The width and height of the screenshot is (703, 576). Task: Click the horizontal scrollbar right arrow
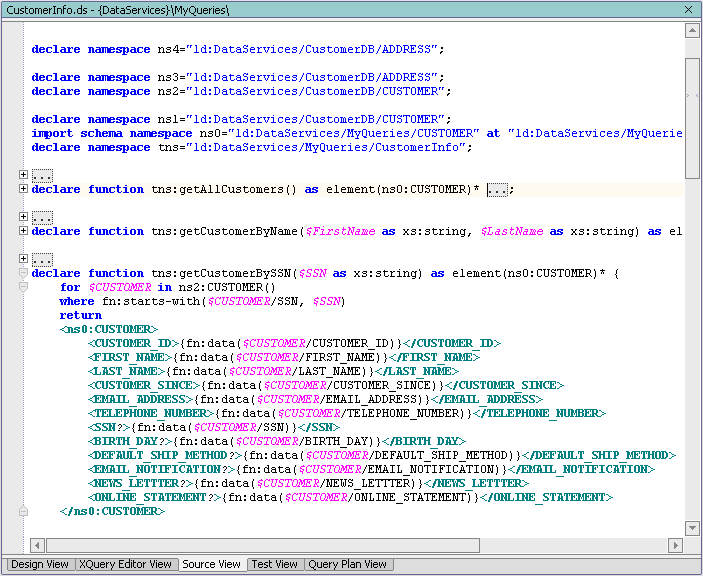(675, 546)
